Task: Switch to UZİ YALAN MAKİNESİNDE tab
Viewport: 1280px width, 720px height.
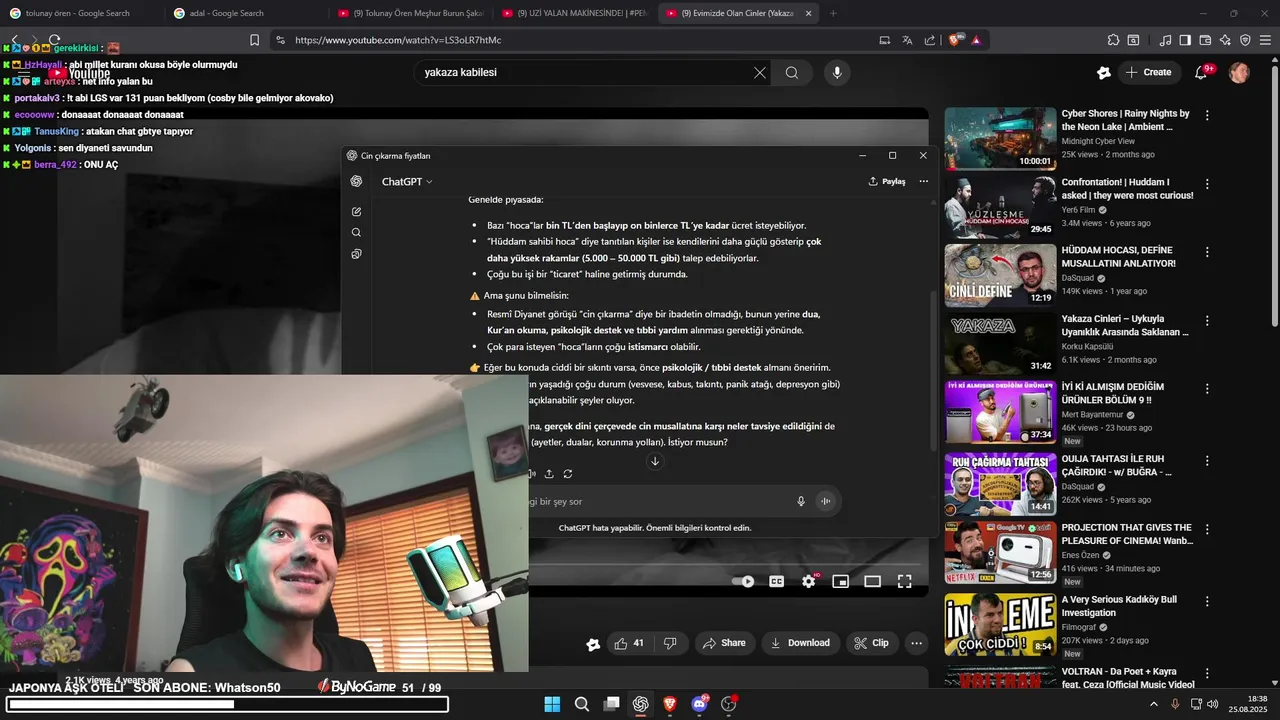Action: (x=575, y=13)
